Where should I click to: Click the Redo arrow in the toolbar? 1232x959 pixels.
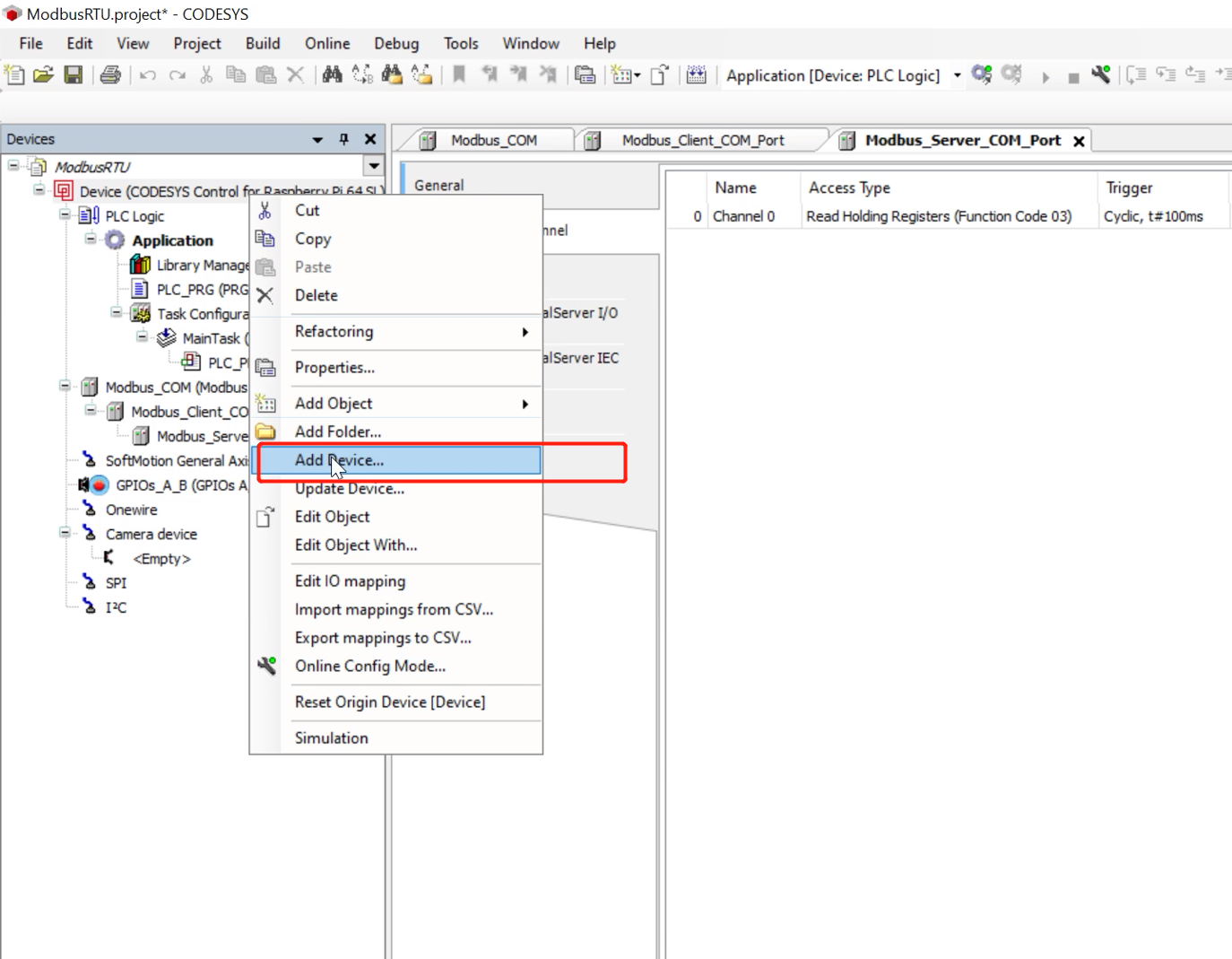pyautogui.click(x=178, y=75)
